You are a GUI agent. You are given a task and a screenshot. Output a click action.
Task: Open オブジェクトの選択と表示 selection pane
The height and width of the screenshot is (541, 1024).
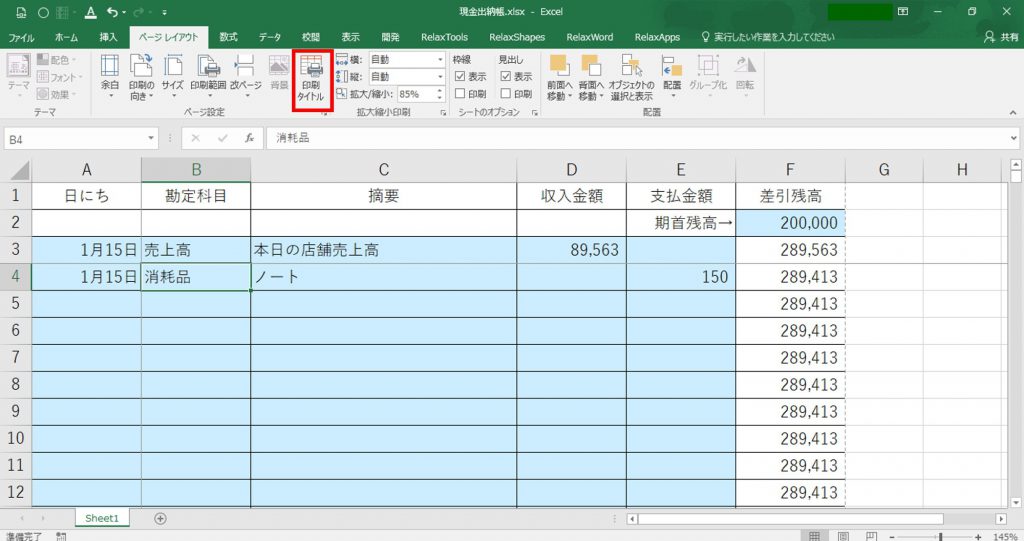coord(632,77)
